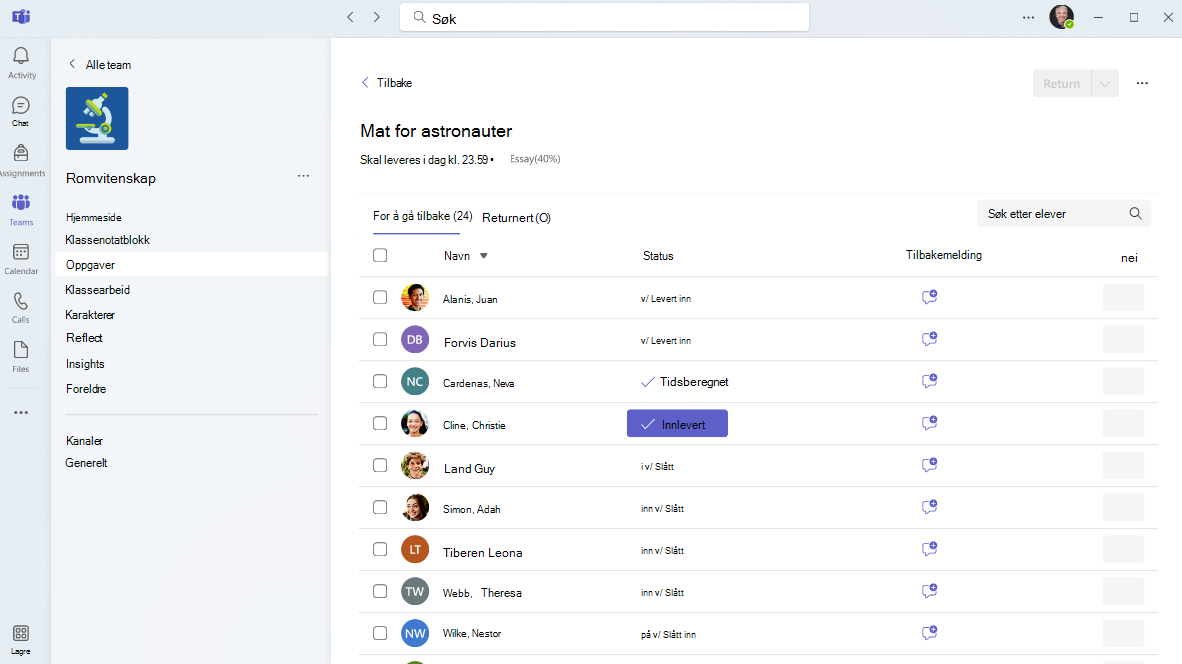Click the feedback icon for Cline, Christie
The width and height of the screenshot is (1182, 664).
point(929,423)
